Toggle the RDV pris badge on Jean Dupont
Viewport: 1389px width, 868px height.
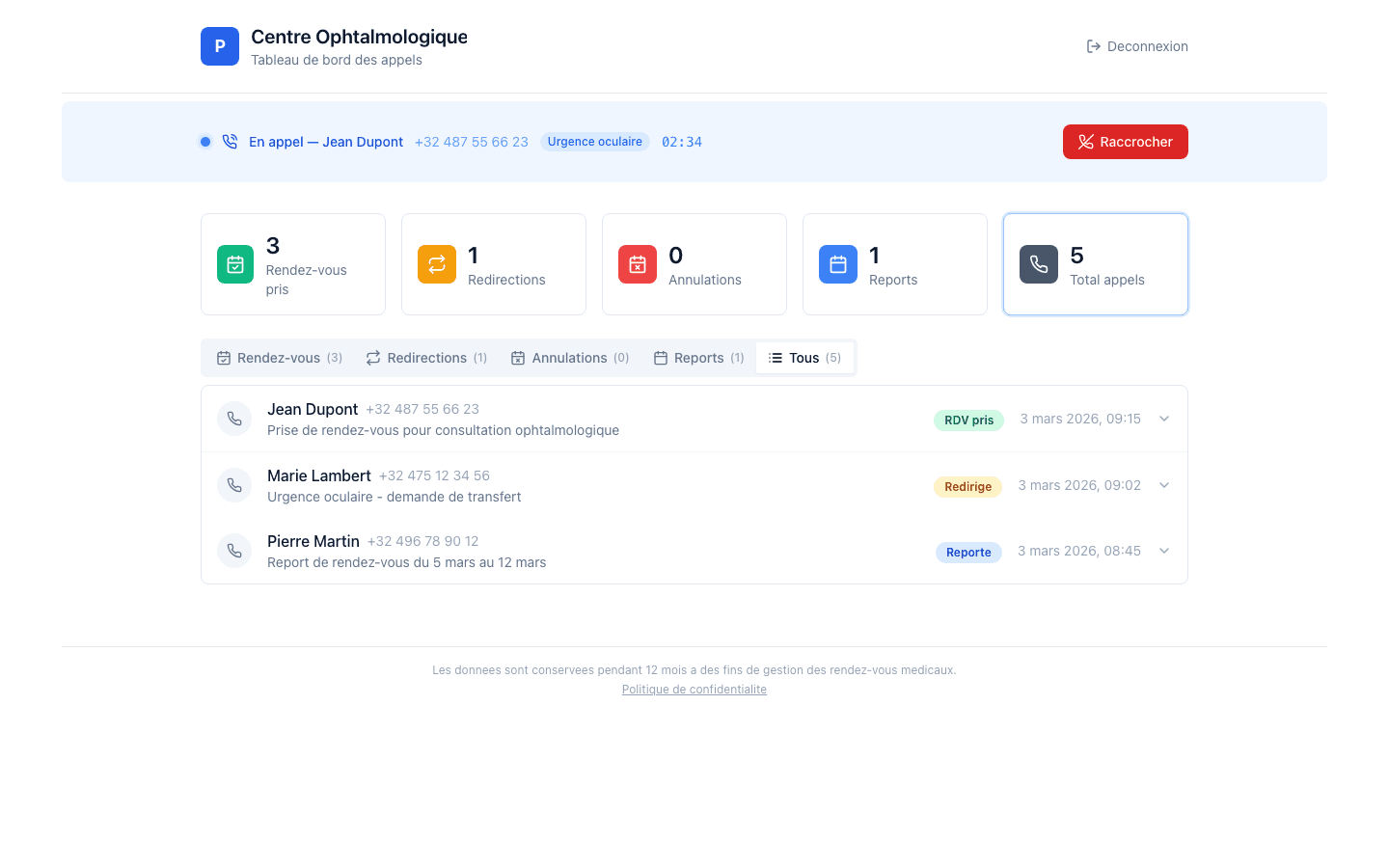(968, 420)
